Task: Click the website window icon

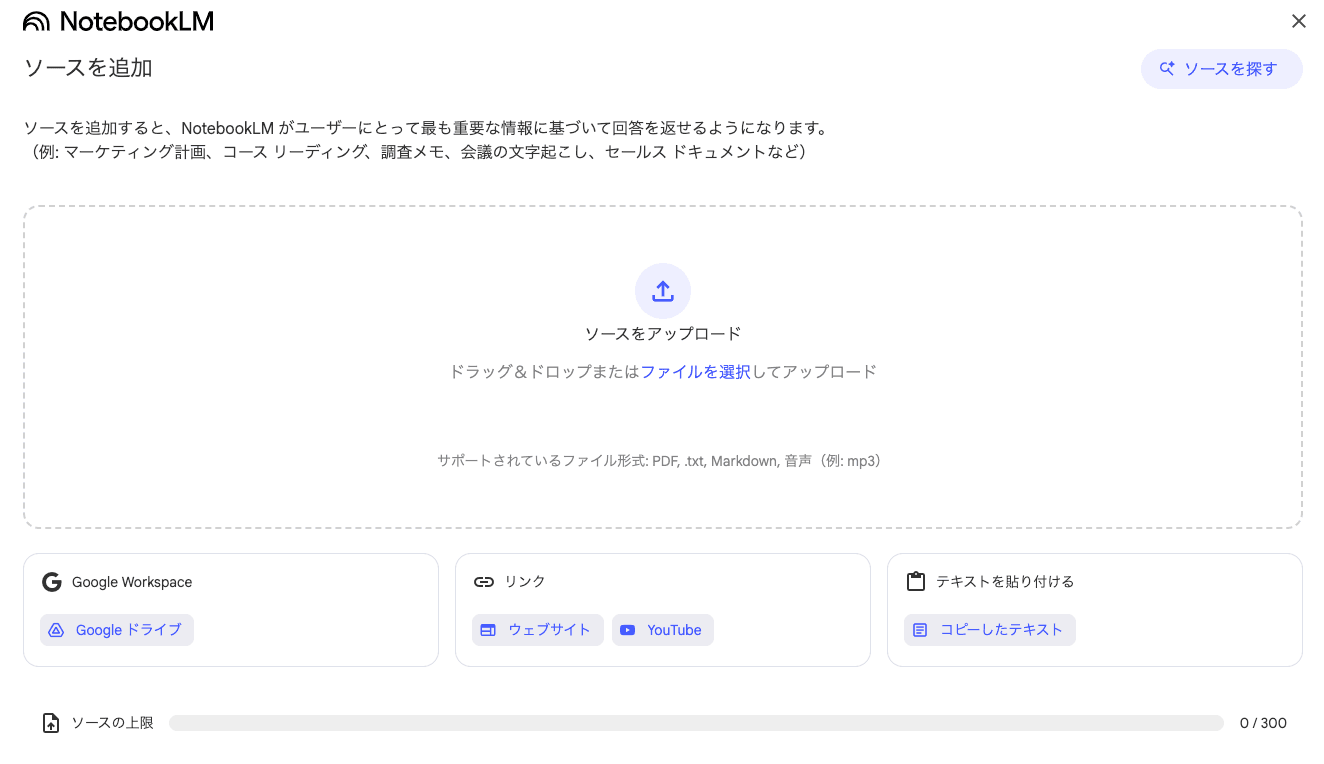Action: (x=488, y=630)
